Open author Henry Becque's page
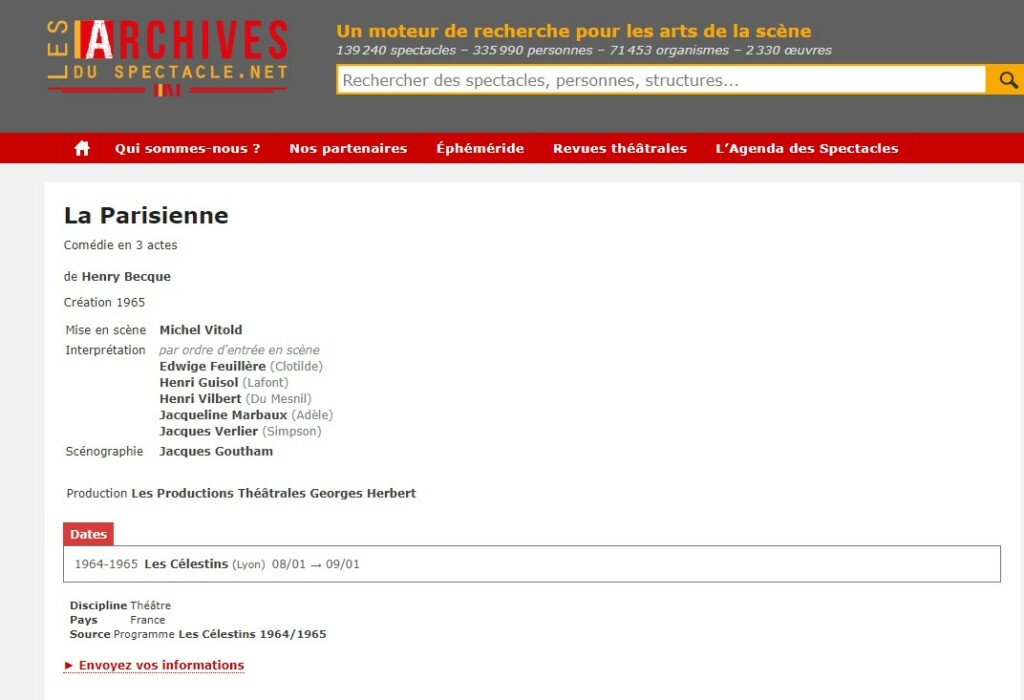1024x700 pixels. coord(126,276)
